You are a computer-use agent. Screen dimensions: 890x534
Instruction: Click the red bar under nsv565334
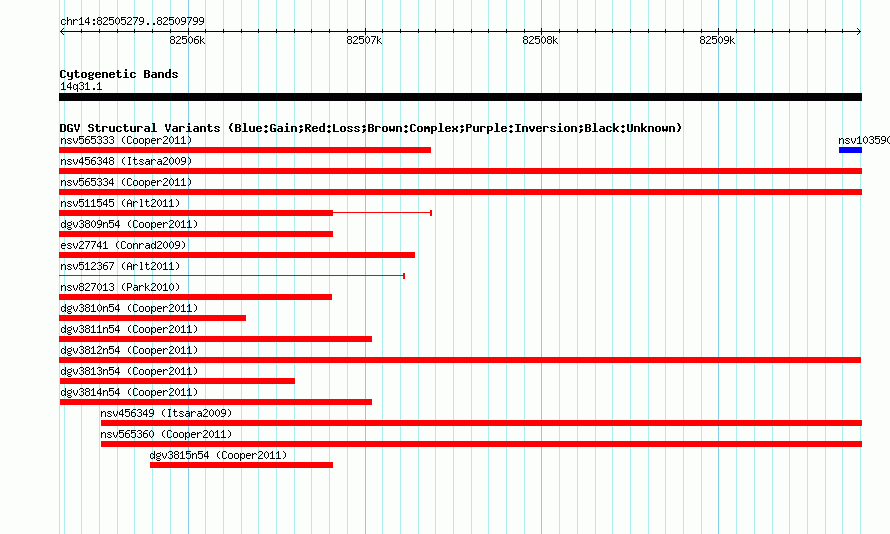coord(460,192)
